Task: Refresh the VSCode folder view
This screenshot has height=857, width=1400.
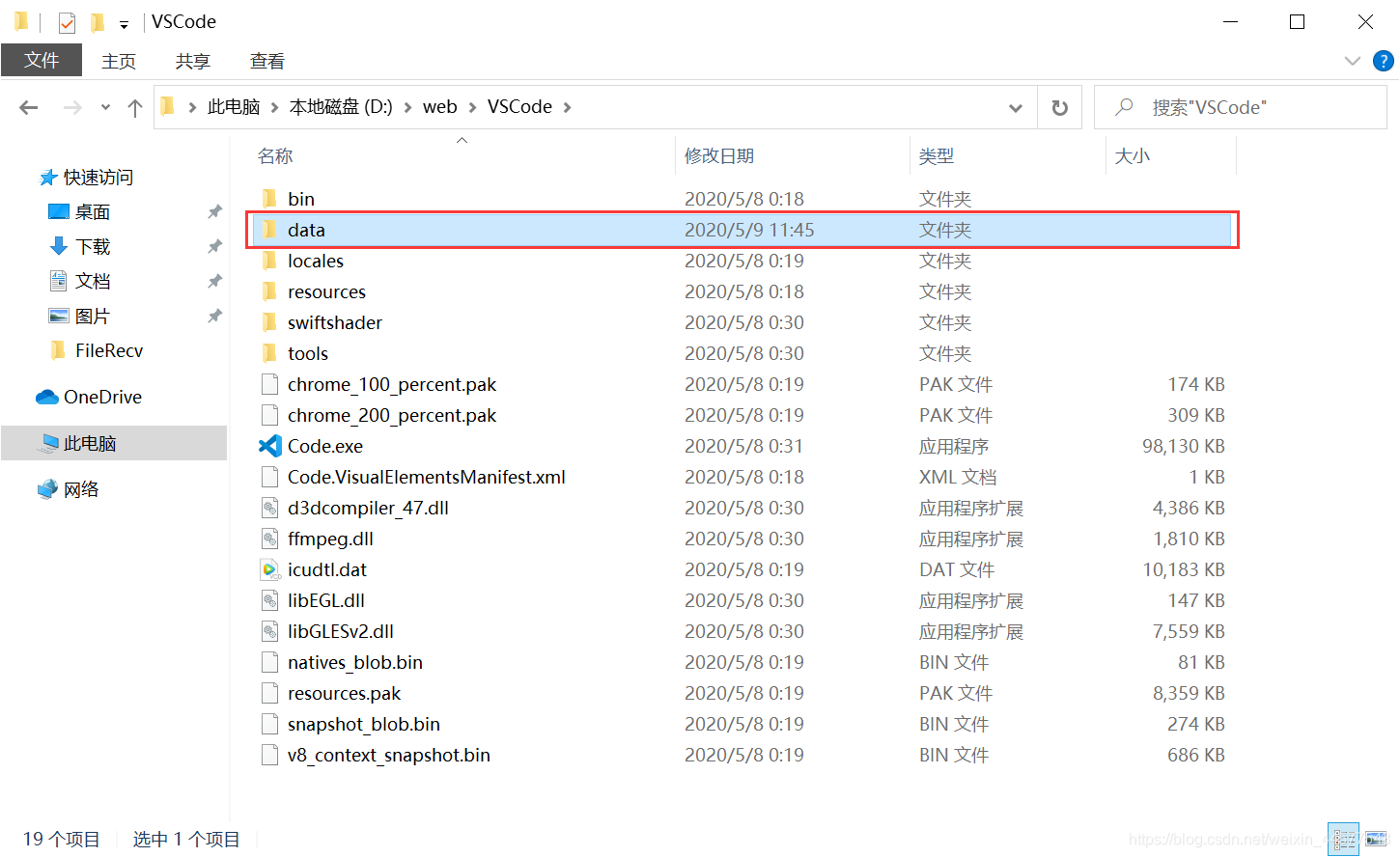Action: [1060, 107]
